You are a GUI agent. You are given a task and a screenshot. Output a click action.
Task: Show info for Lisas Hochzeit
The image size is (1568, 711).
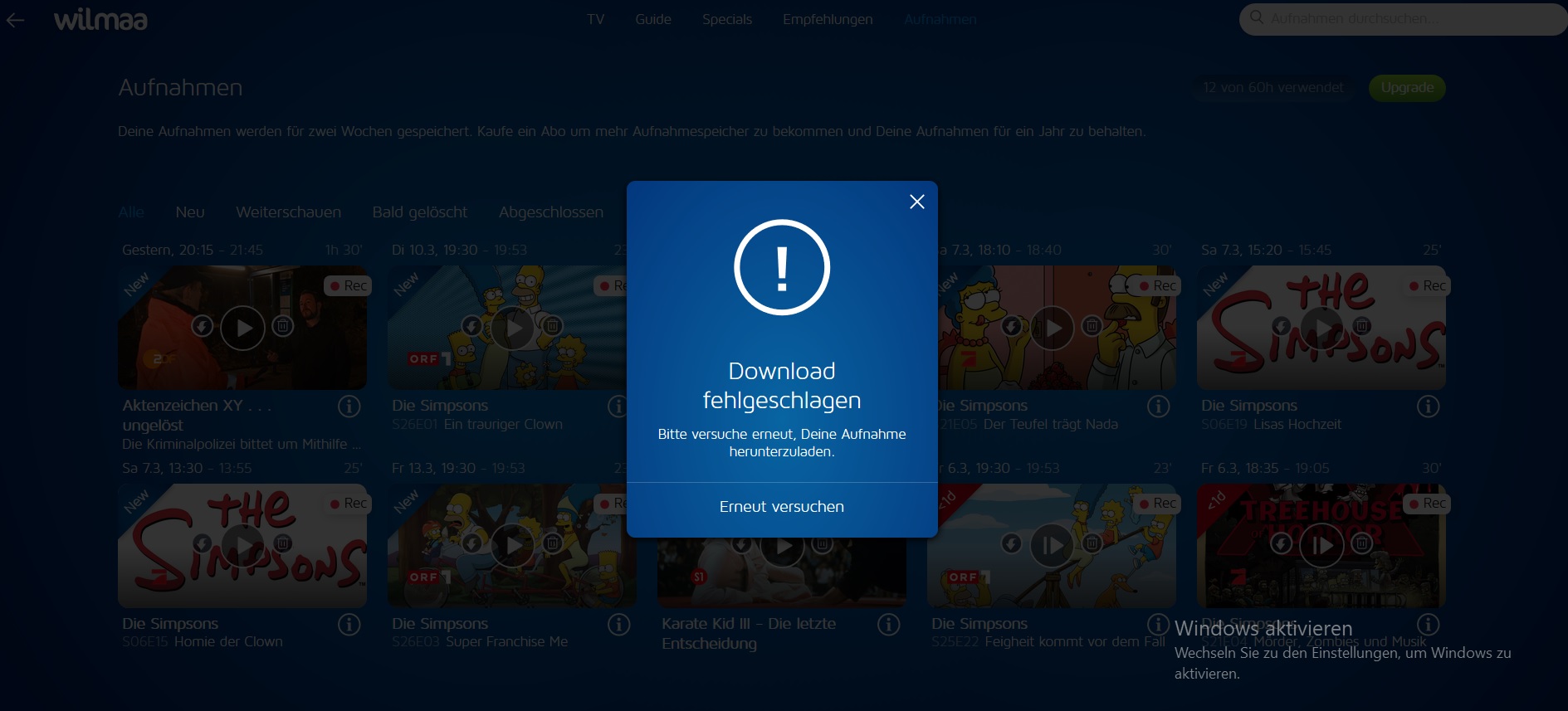tap(1429, 407)
